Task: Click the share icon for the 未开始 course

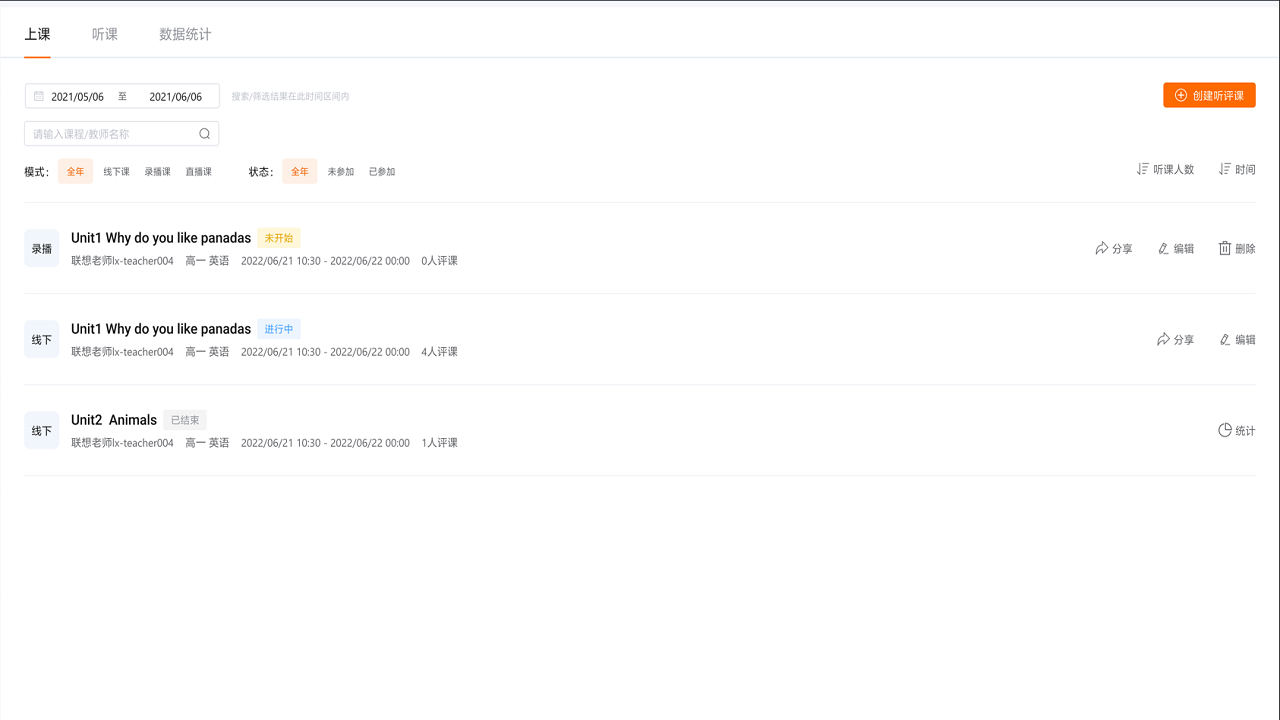Action: tap(1102, 248)
